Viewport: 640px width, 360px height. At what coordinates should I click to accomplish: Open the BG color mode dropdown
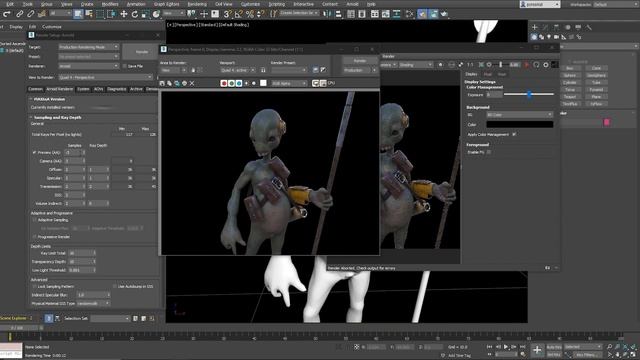coord(520,115)
